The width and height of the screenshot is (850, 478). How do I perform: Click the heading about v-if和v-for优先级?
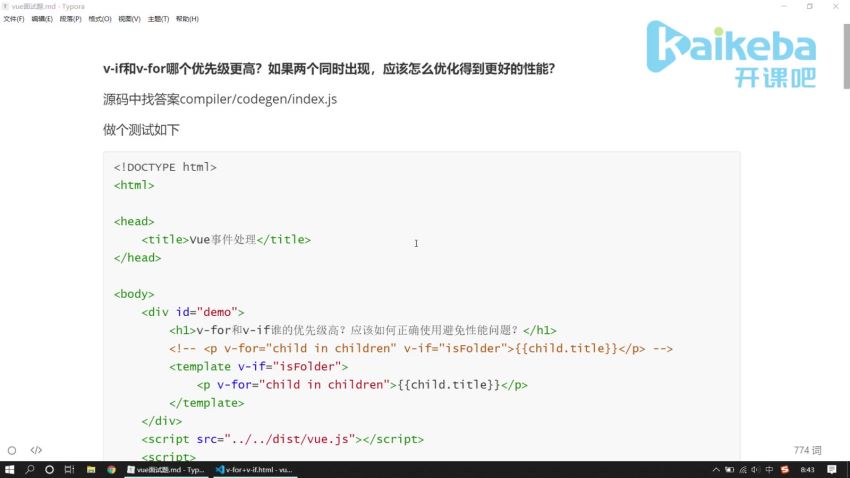pyautogui.click(x=329, y=69)
